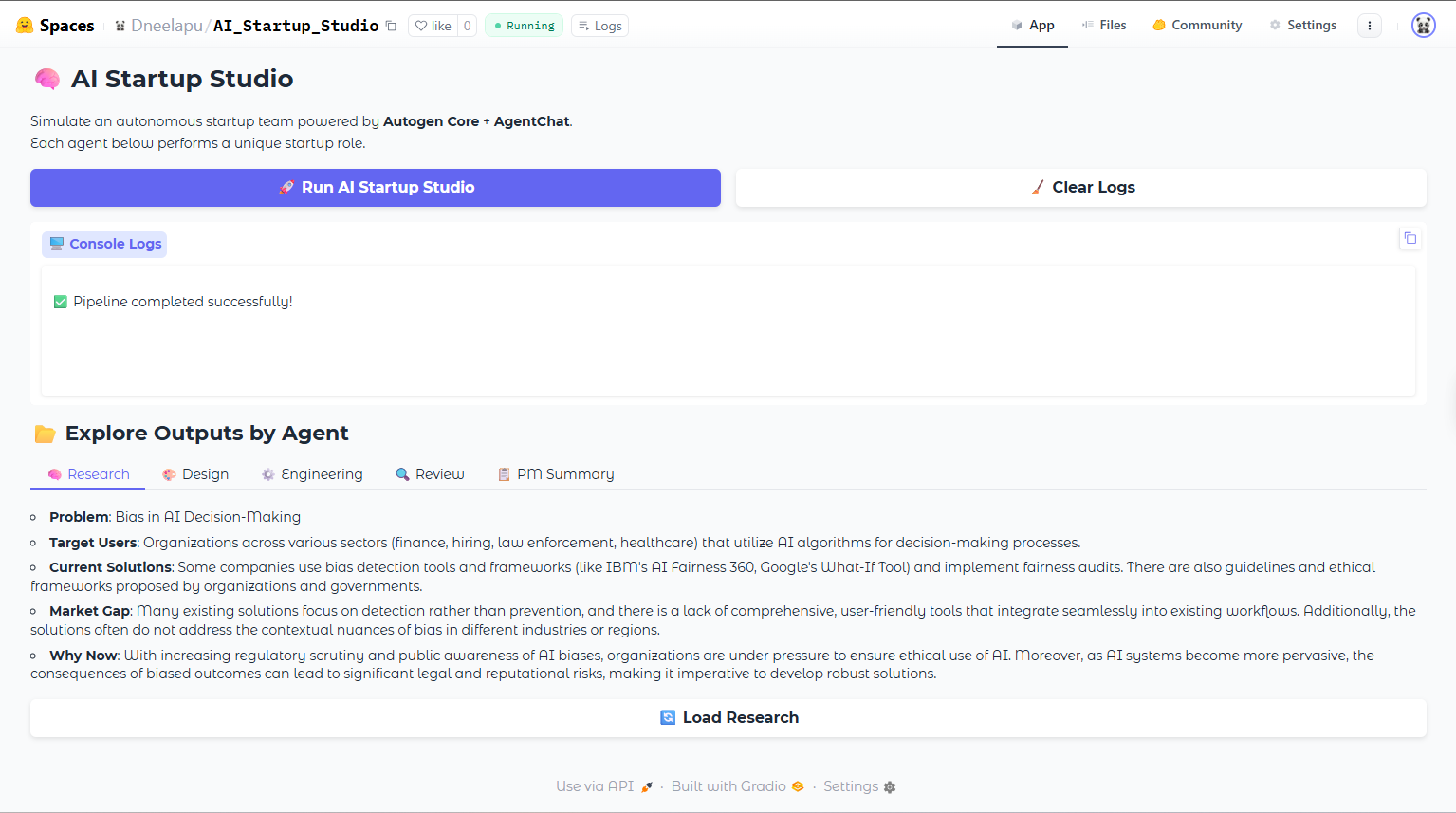Open the Logs panel

(599, 26)
